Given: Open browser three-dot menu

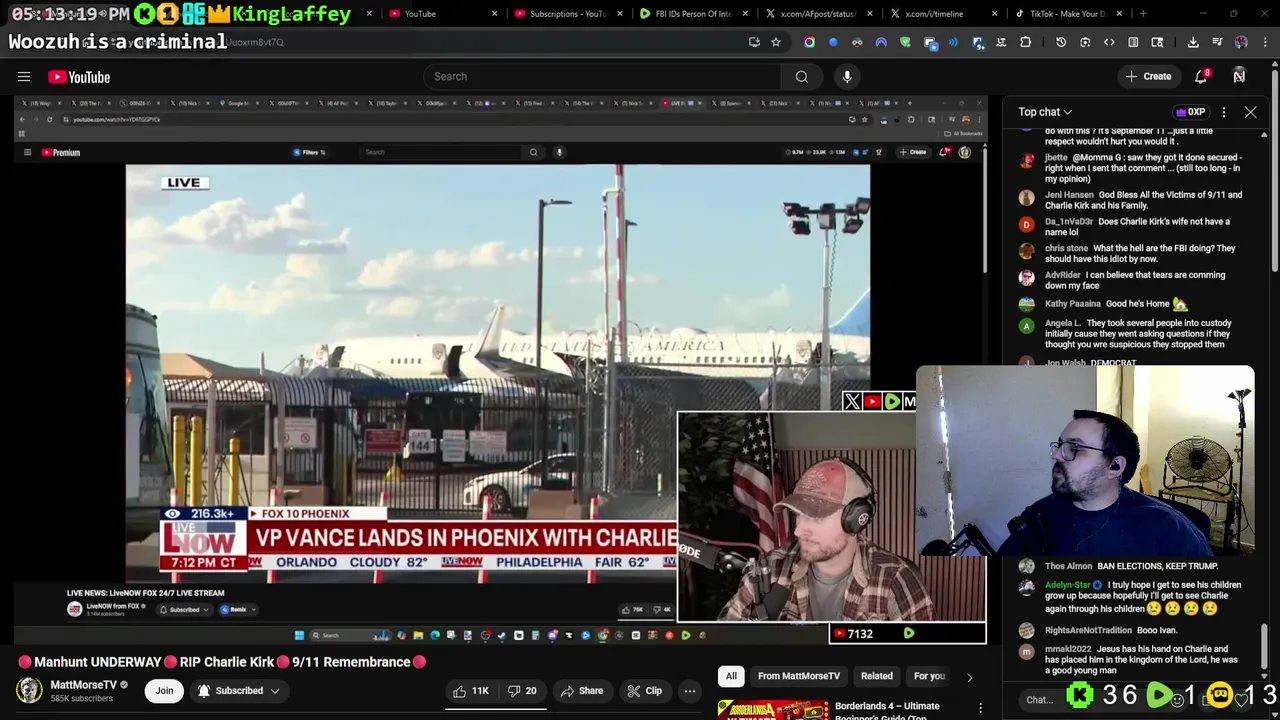Looking at the screenshot, I should pos(1265,42).
